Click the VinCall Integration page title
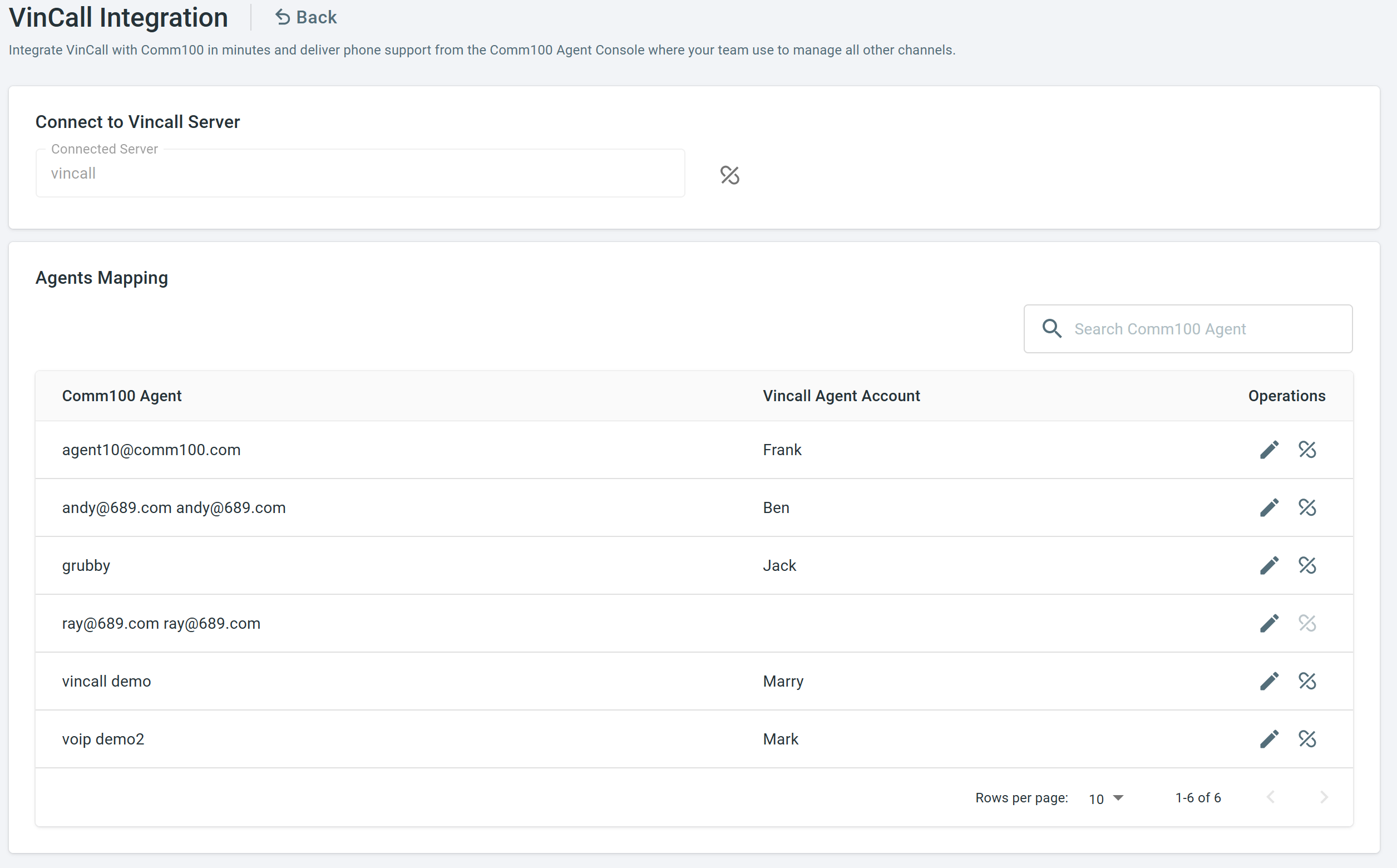 (x=119, y=17)
